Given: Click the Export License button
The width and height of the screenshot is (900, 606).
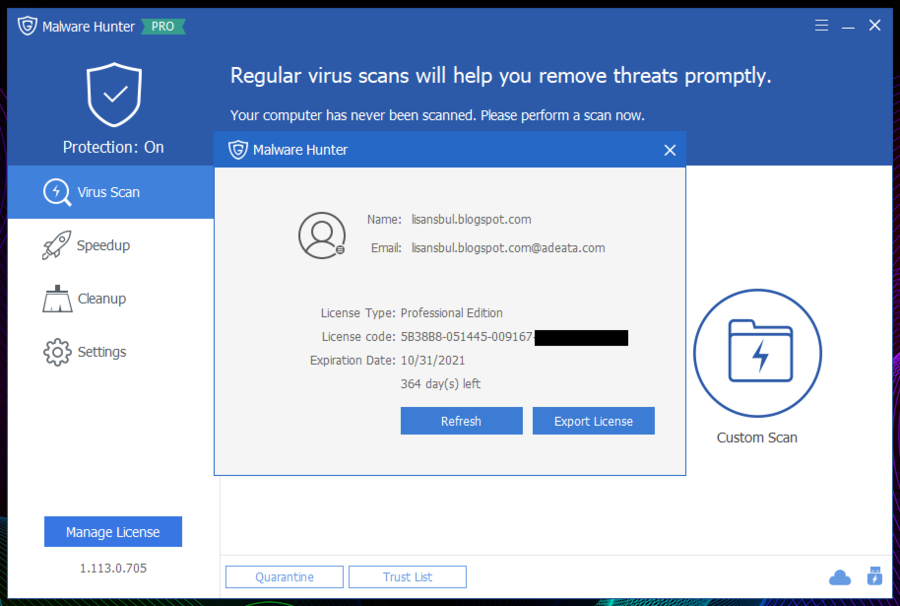Looking at the screenshot, I should (x=593, y=421).
